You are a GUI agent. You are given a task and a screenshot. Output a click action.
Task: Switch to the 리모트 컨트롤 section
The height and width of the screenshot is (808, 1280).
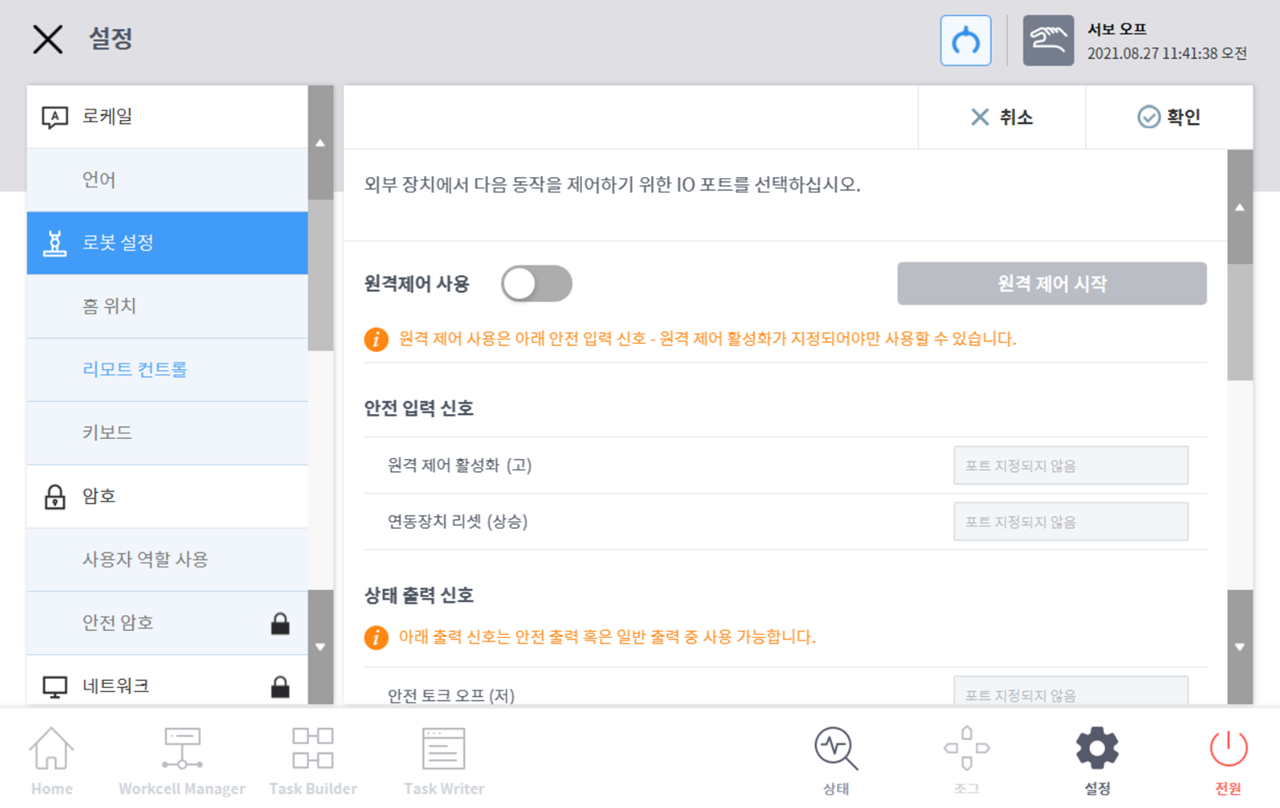coord(166,369)
